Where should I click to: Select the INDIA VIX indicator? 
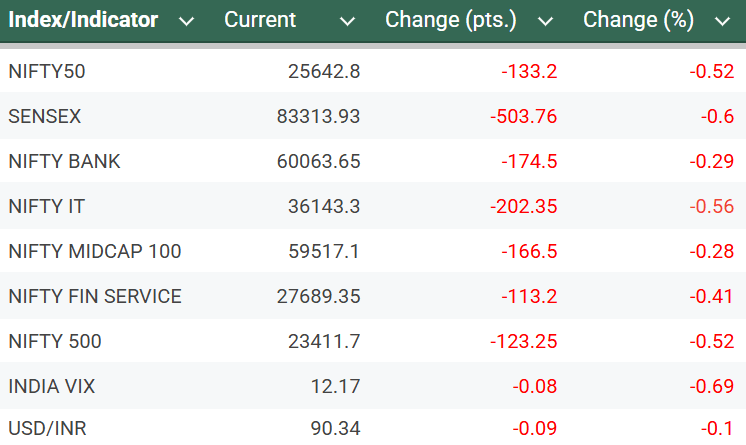coord(52,386)
